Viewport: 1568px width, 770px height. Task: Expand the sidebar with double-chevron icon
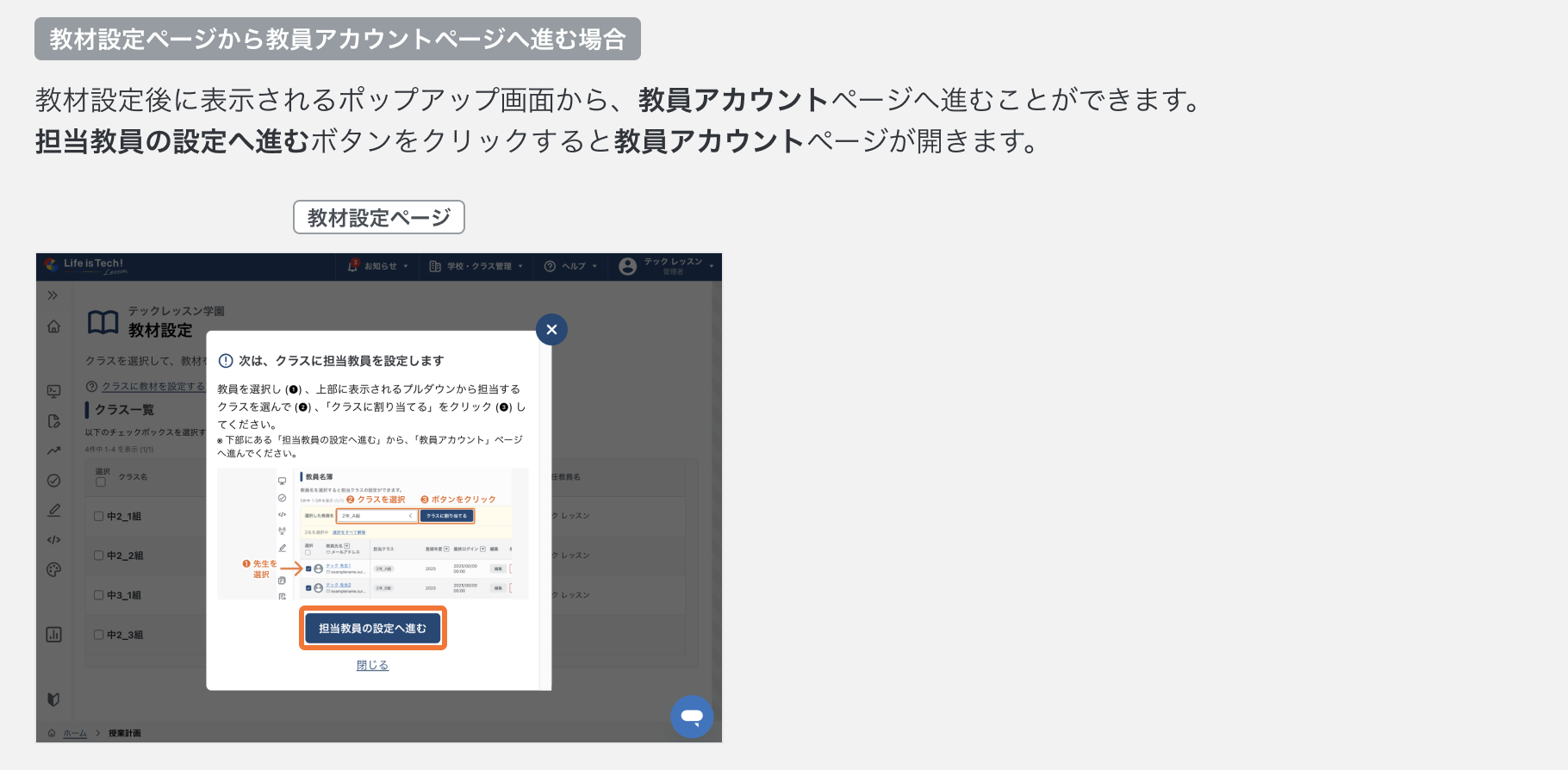53,295
